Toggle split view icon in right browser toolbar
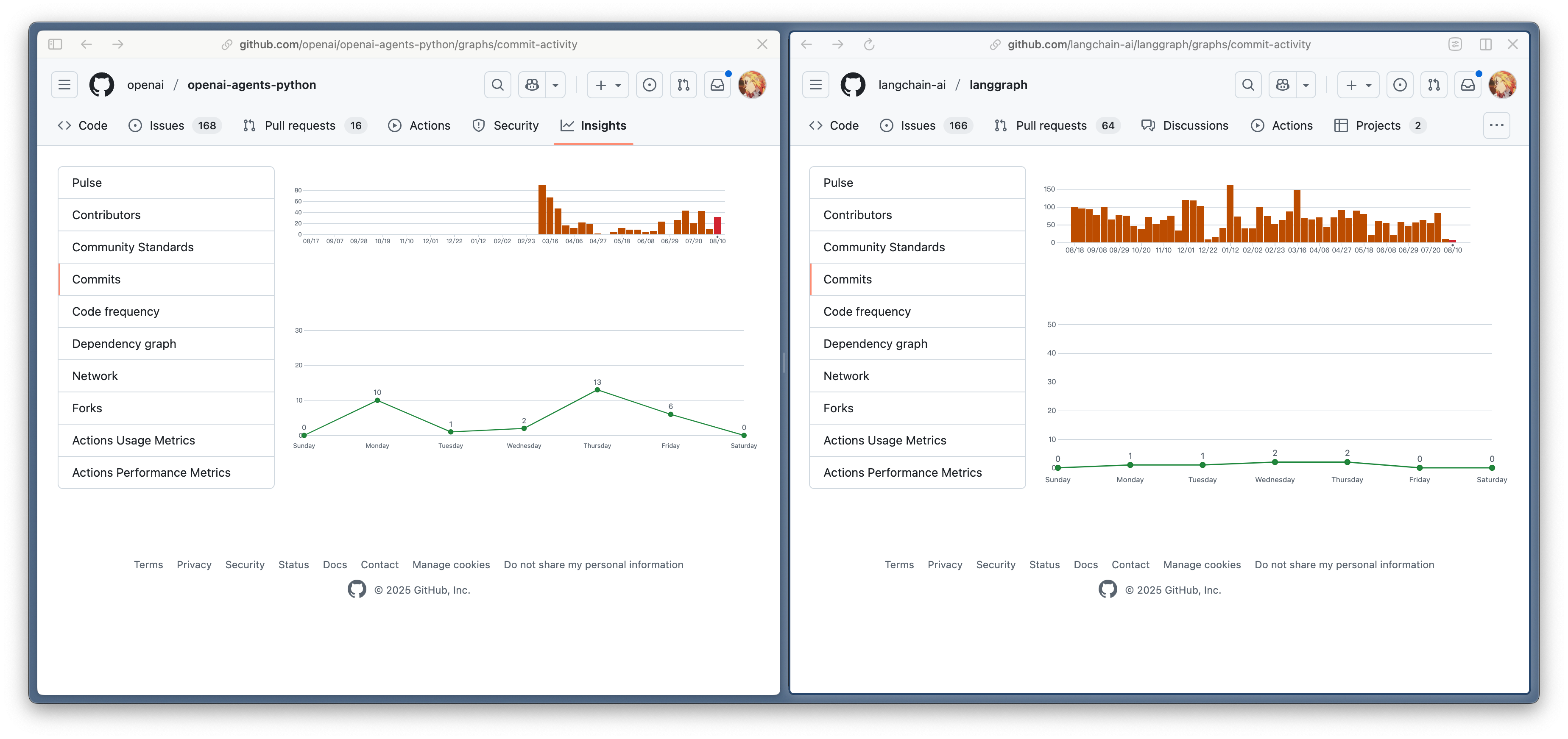Screen dimensions: 1568x739 [1485, 44]
